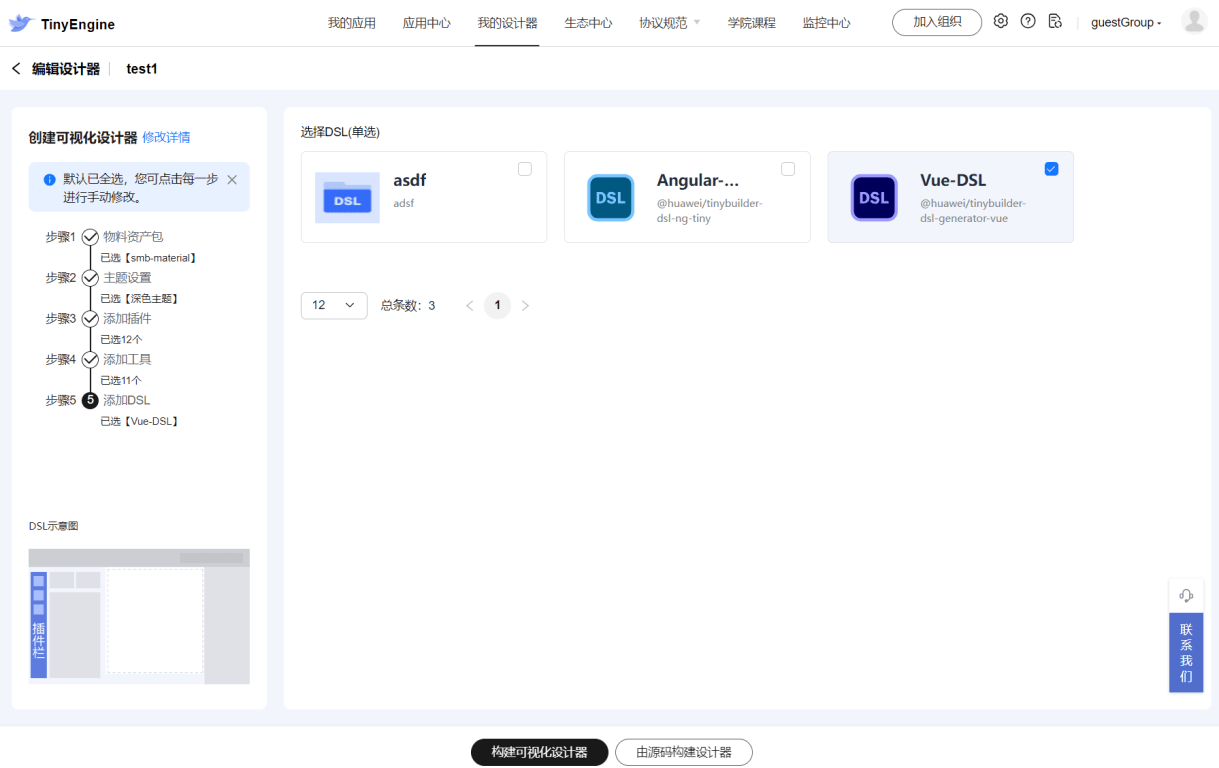Open the help question mark icon

pyautogui.click(x=1028, y=21)
